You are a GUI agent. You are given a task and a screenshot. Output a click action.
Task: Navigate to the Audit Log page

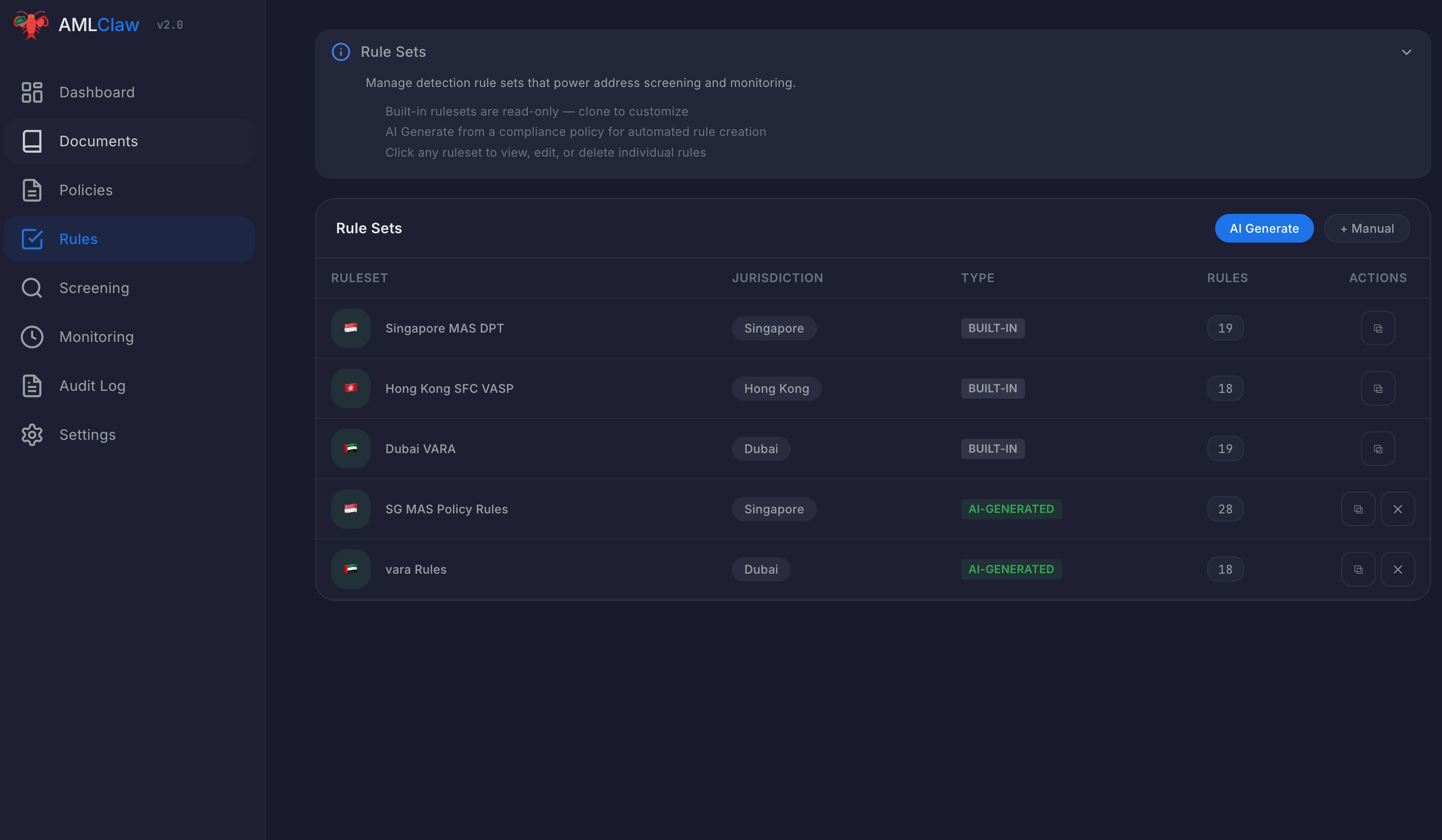[x=92, y=386]
